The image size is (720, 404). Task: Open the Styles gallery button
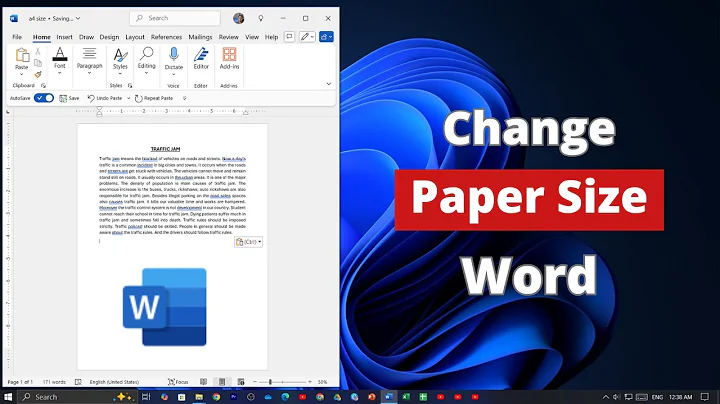(120, 61)
